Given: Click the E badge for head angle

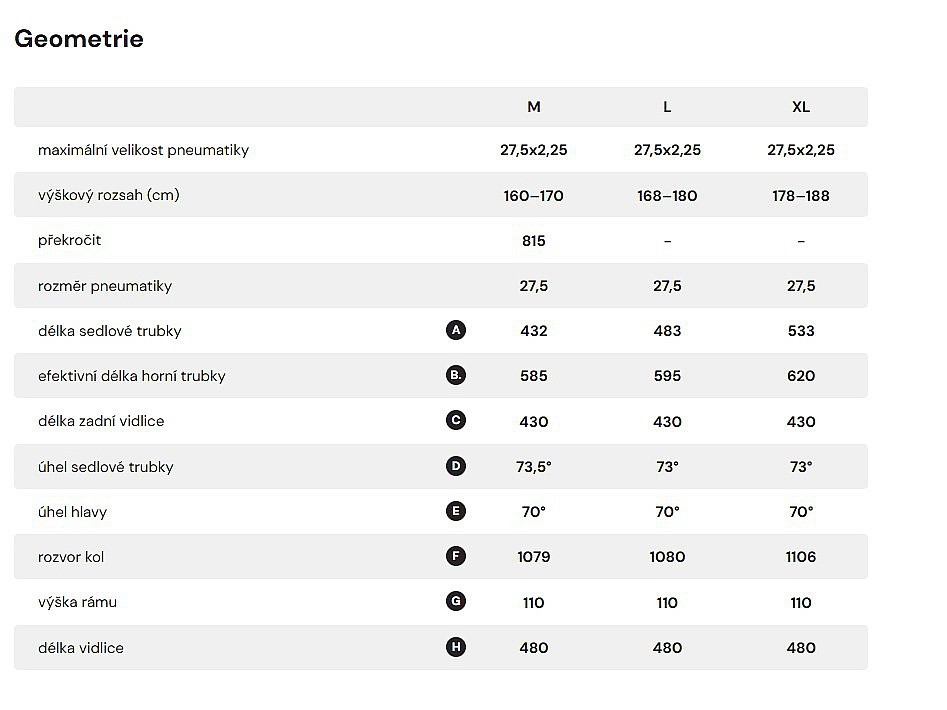Looking at the screenshot, I should tap(456, 511).
